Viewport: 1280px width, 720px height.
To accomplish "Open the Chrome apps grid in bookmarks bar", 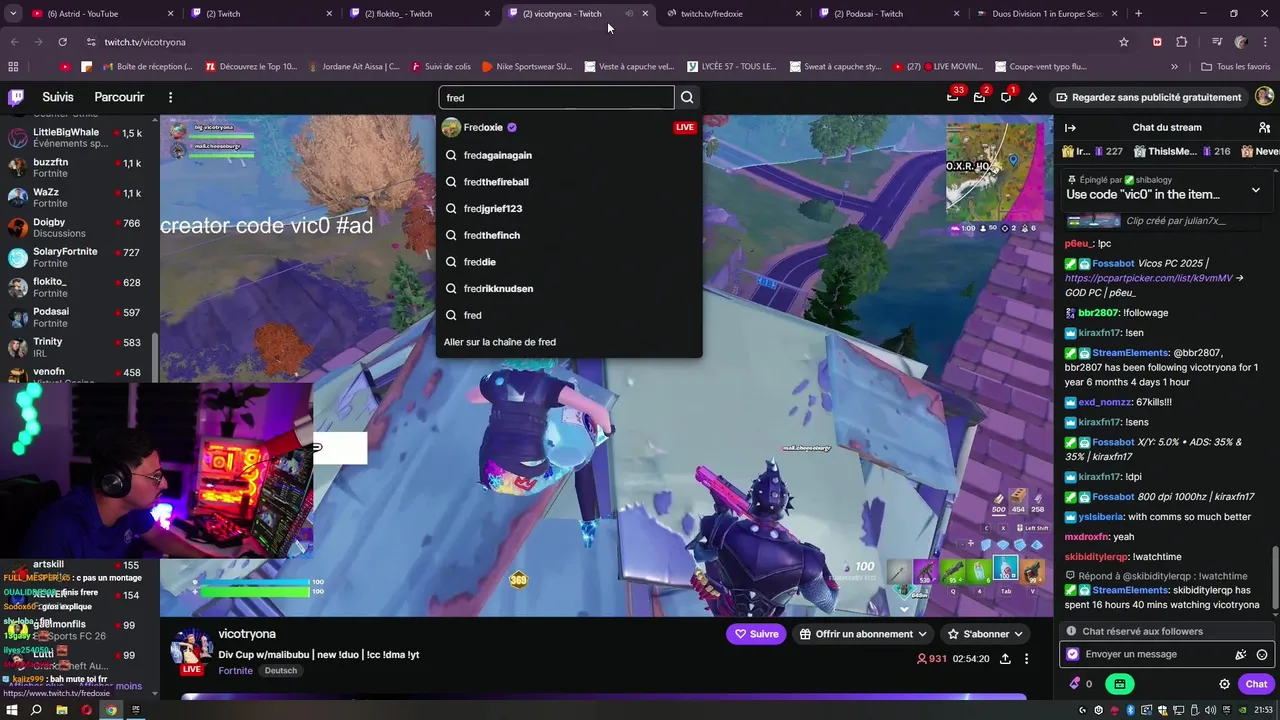I will click(x=13, y=67).
